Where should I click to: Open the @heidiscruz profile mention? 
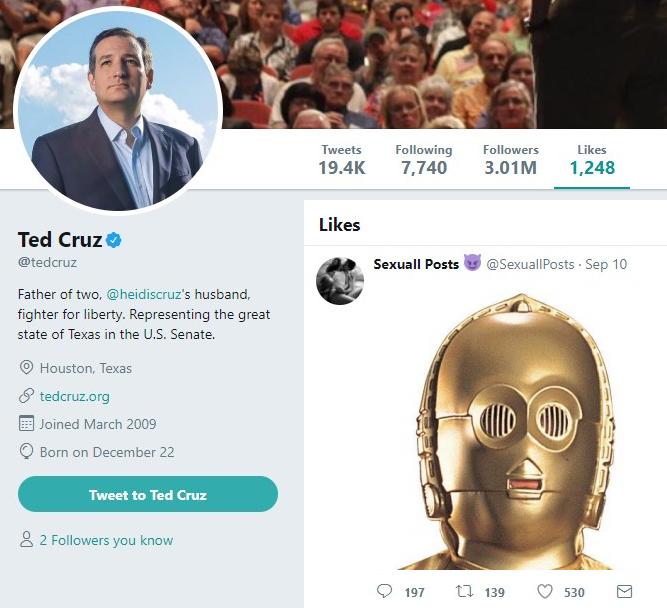pos(144,296)
